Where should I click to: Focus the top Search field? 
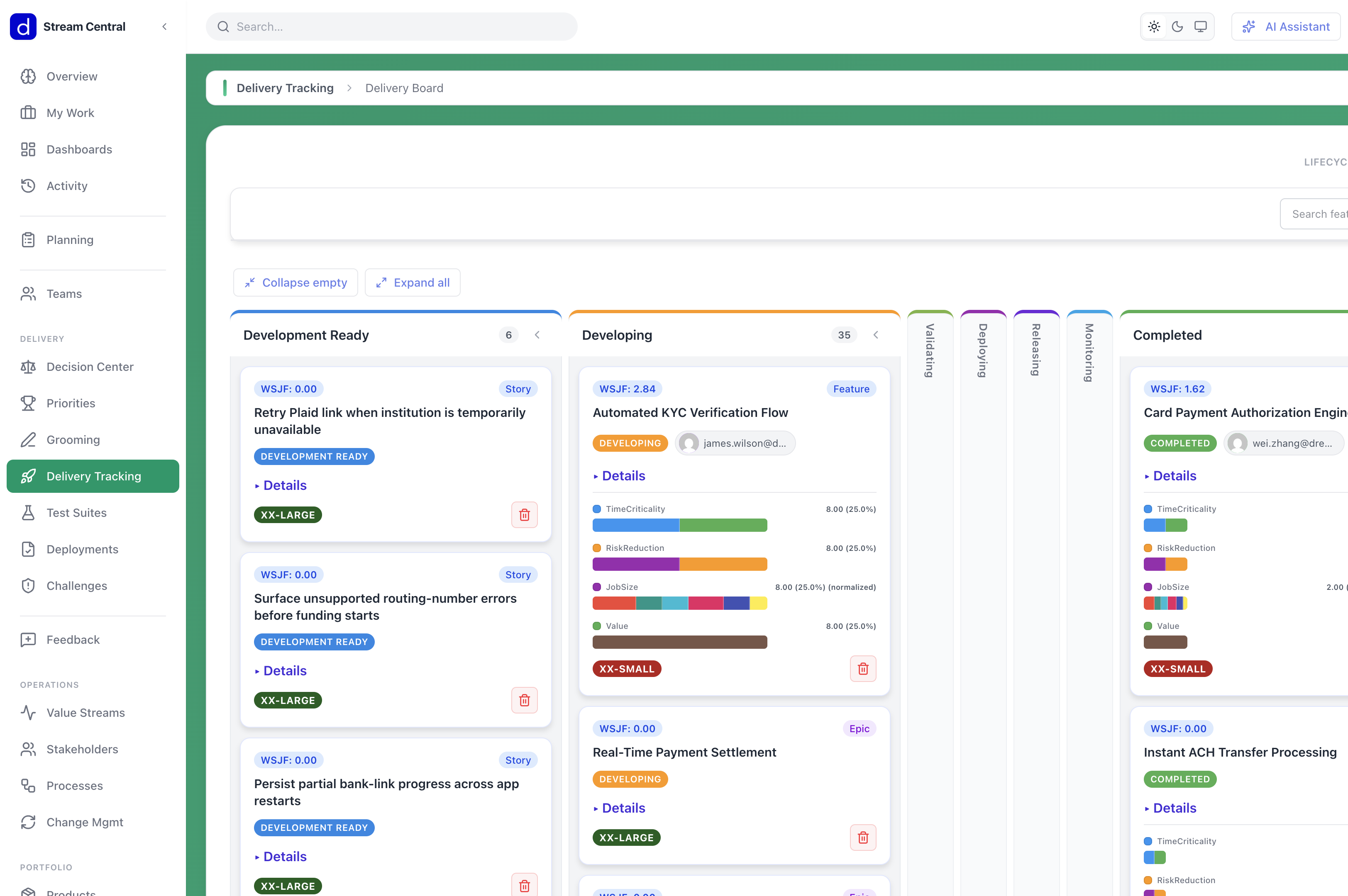392,27
